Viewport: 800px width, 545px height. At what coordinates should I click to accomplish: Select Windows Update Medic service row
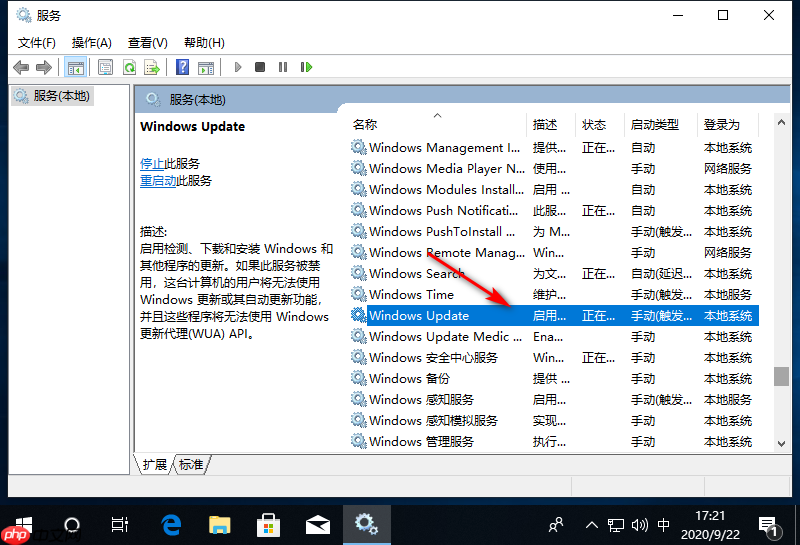tap(555, 336)
